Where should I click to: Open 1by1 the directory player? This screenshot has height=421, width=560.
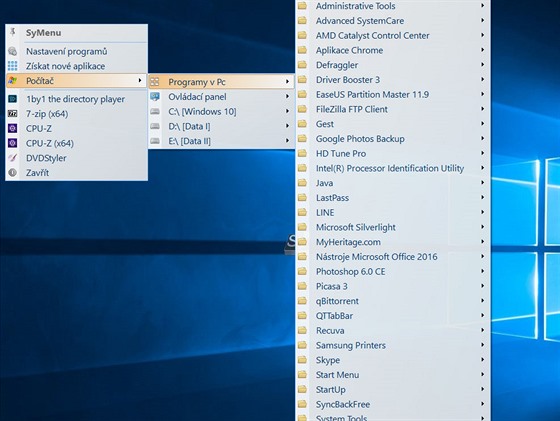(x=77, y=99)
